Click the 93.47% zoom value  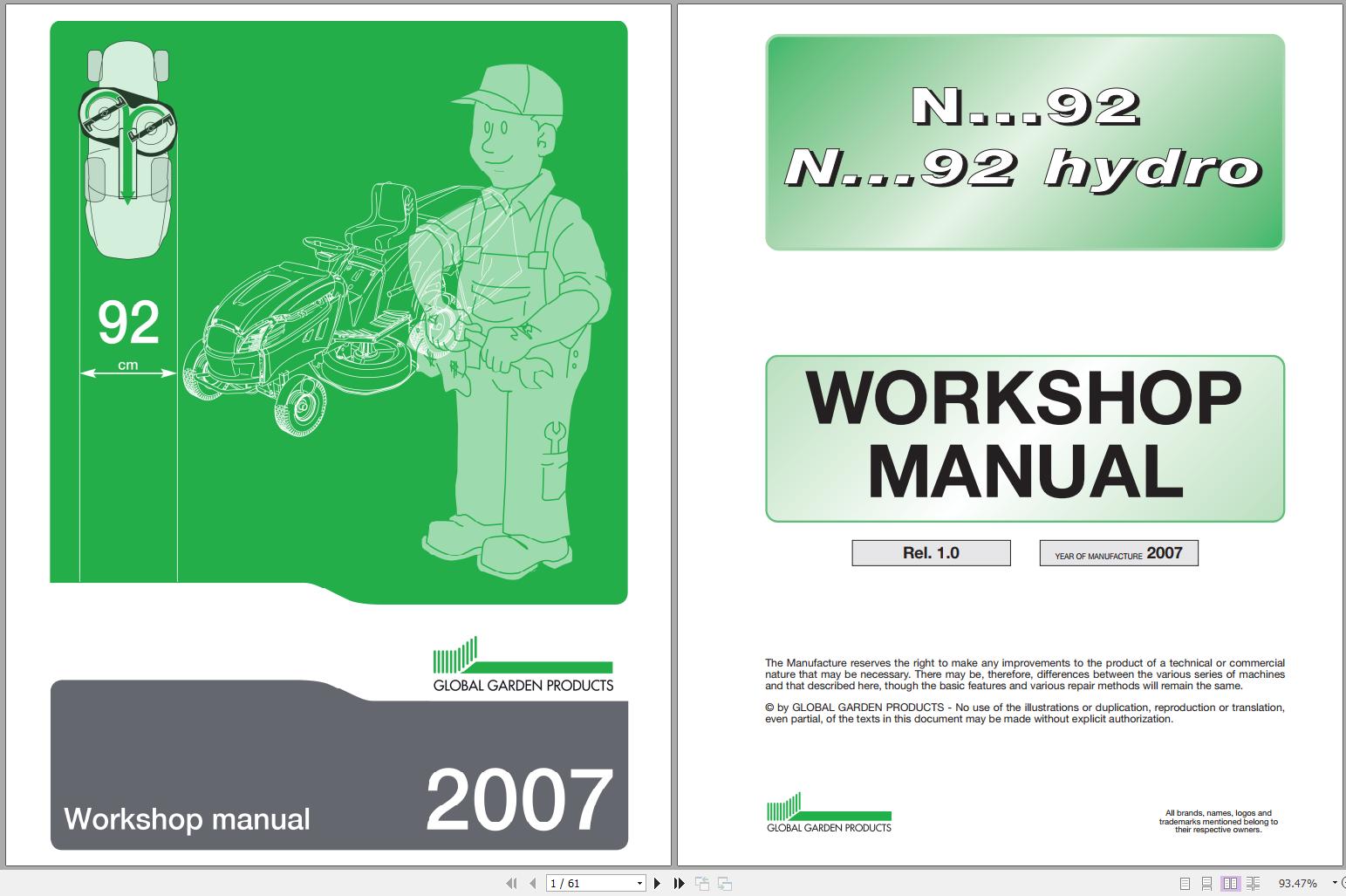(1297, 883)
